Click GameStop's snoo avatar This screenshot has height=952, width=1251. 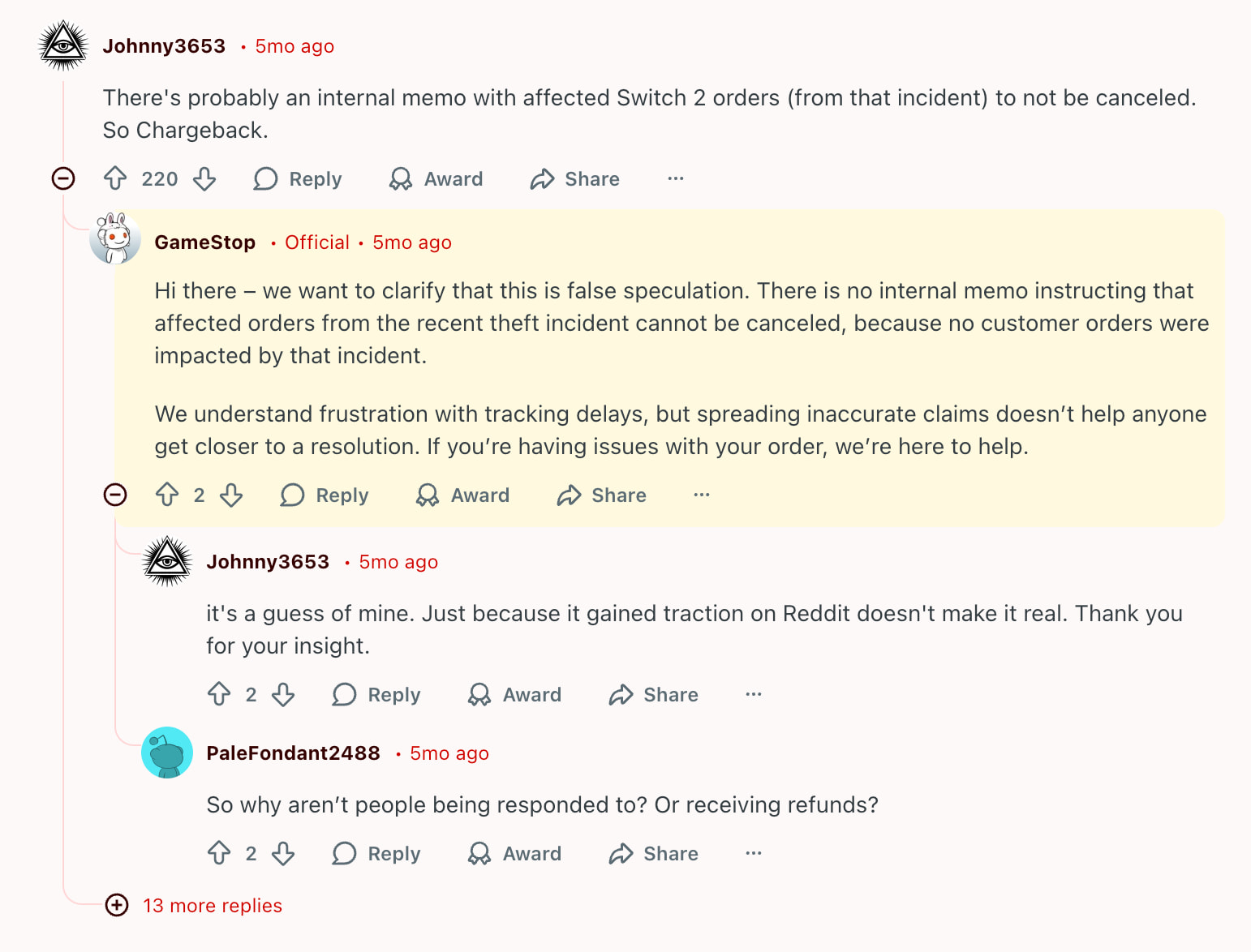click(x=115, y=241)
